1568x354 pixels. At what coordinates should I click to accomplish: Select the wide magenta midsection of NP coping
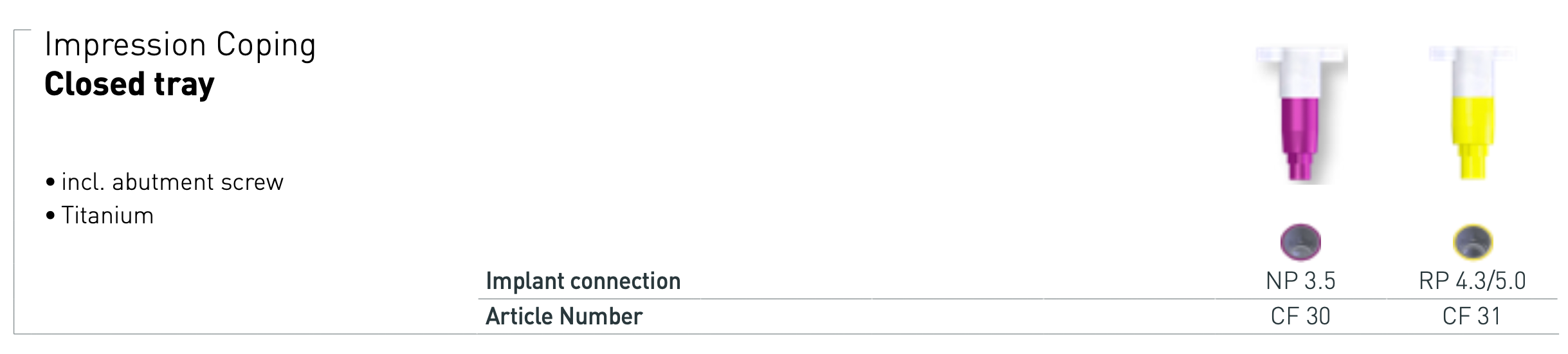click(1300, 124)
